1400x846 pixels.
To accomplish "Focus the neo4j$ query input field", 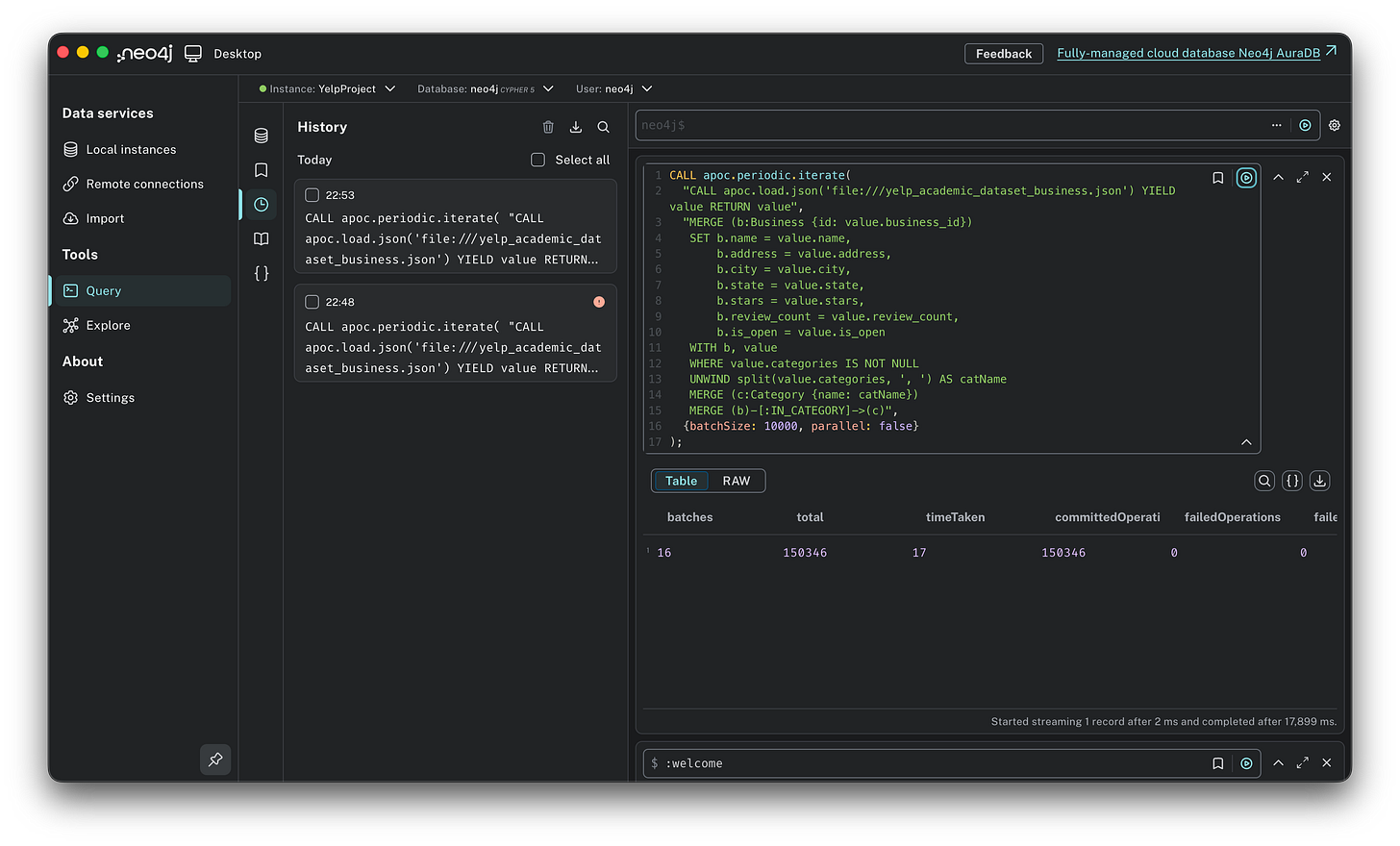I will pyautogui.click(x=952, y=125).
